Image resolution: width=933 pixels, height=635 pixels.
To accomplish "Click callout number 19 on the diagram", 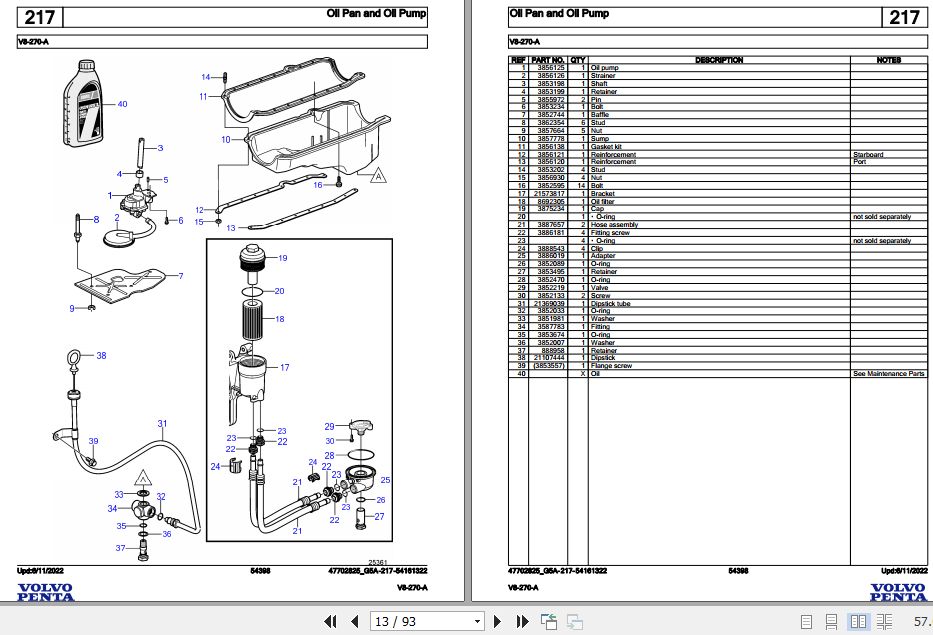I will pyautogui.click(x=283, y=258).
